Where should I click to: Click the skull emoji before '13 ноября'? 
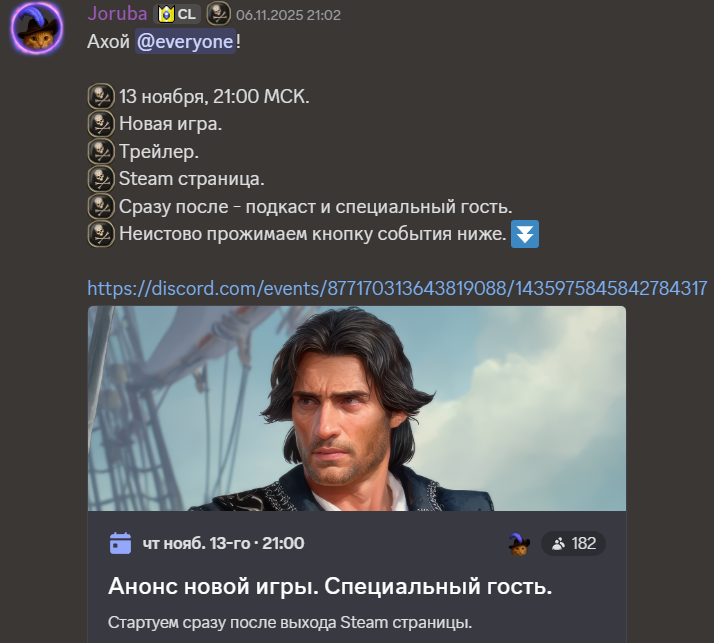tap(101, 96)
